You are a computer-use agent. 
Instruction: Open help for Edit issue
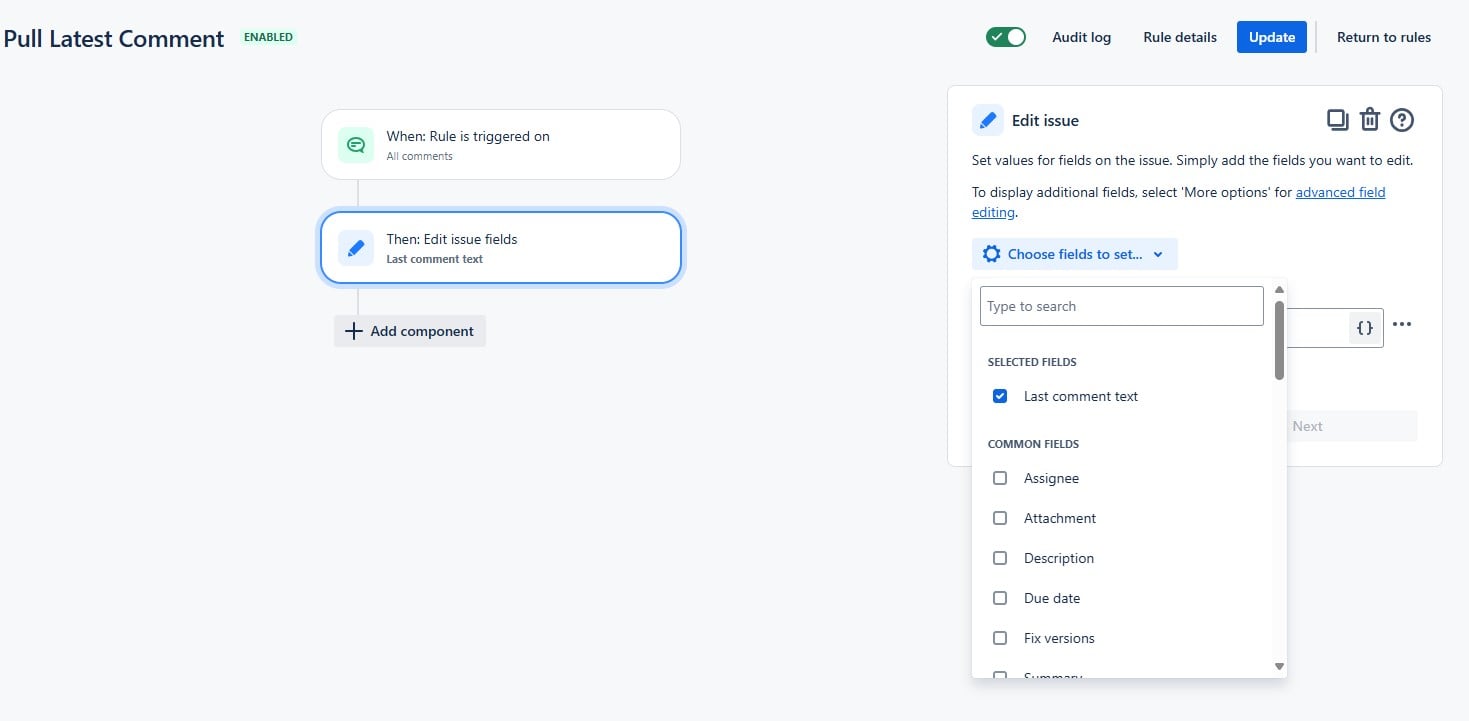(x=1402, y=120)
